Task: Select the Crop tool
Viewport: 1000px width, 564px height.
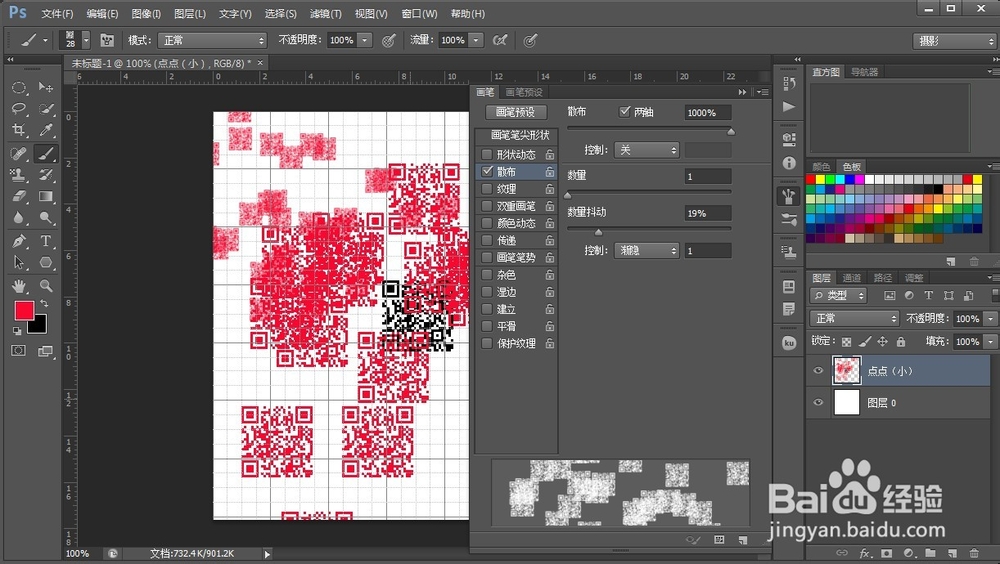Action: pyautogui.click(x=18, y=131)
